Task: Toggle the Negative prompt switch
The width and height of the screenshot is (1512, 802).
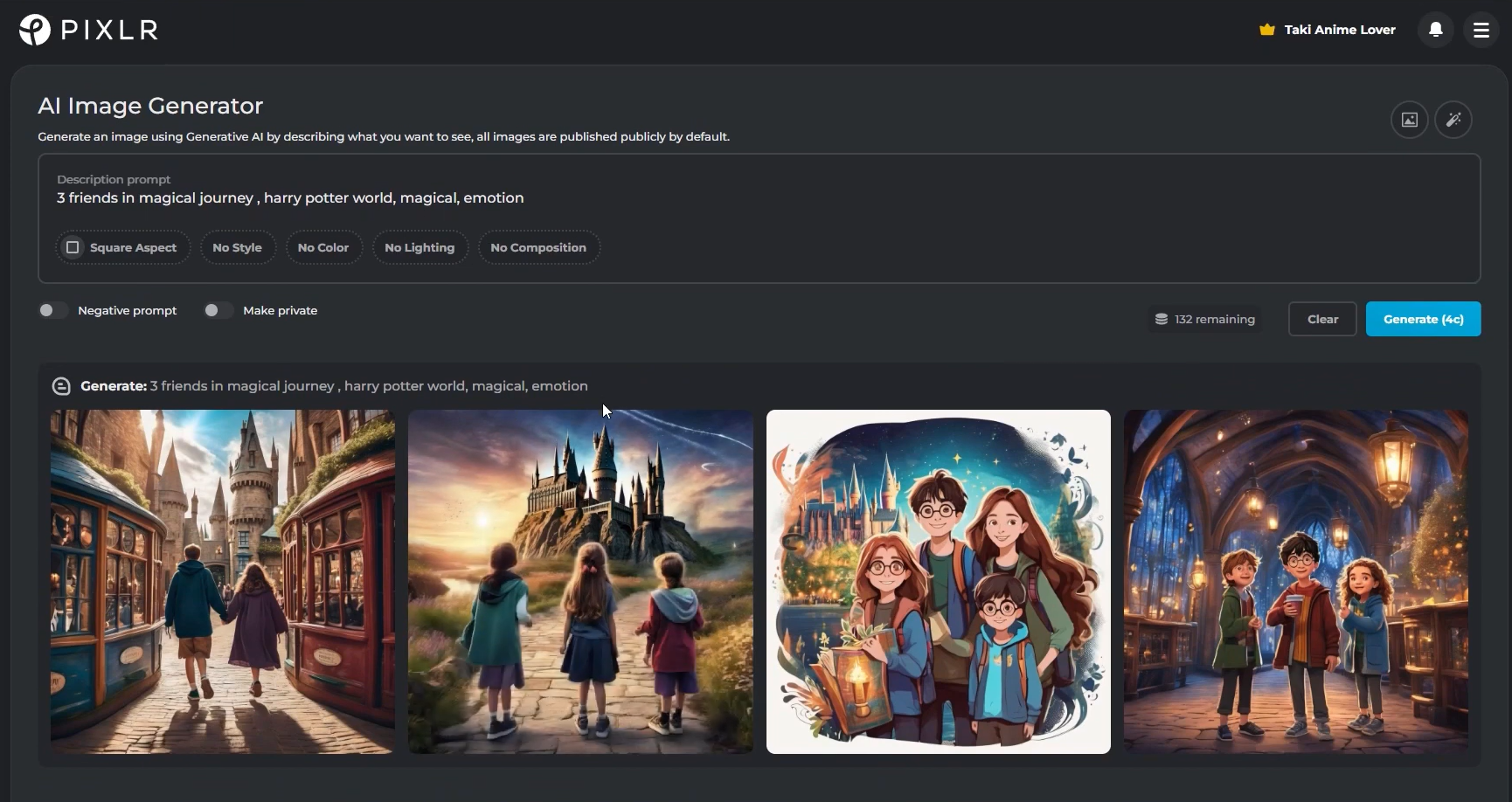Action: pos(52,310)
